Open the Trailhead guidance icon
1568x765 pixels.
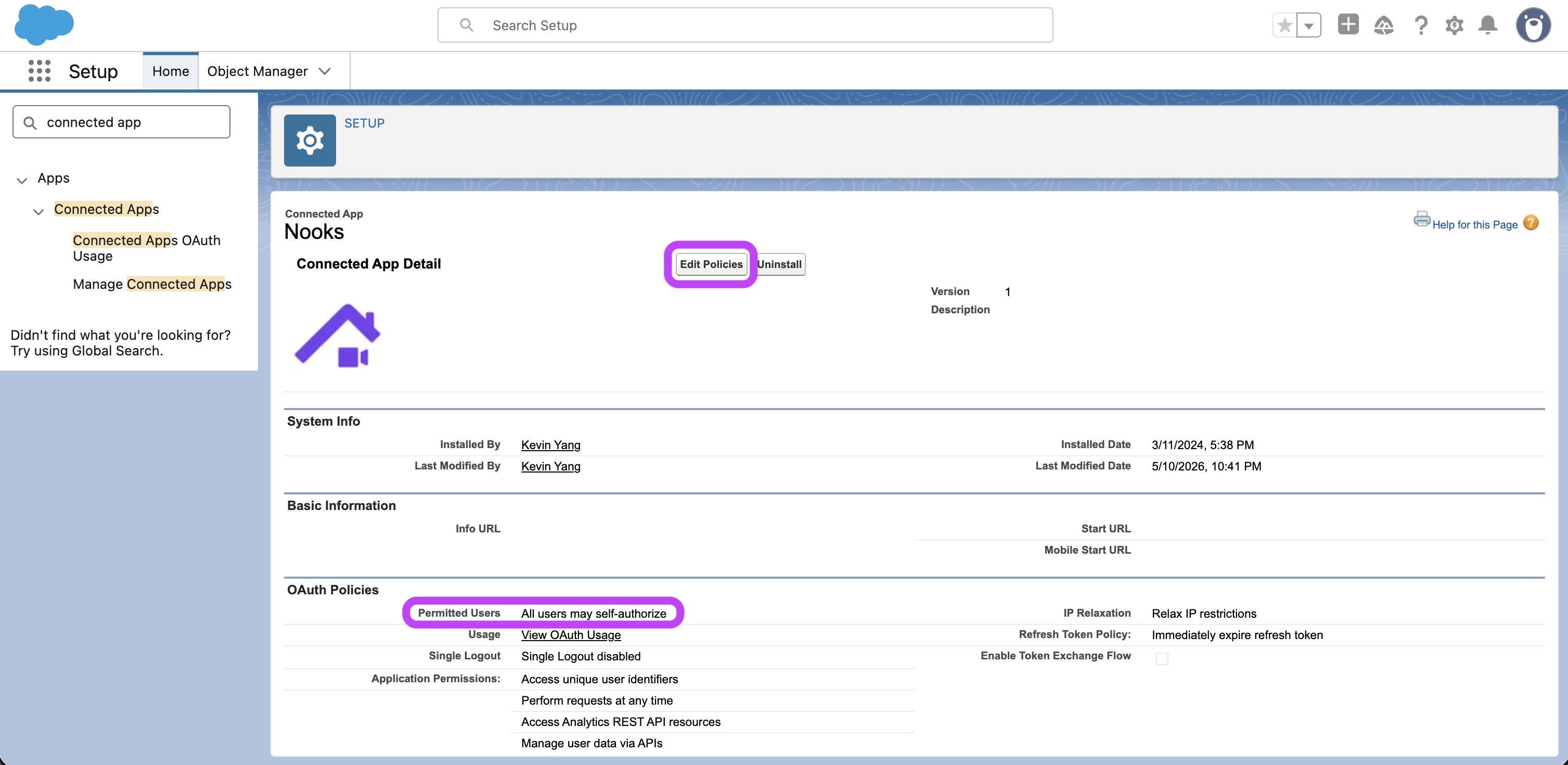coord(1383,25)
